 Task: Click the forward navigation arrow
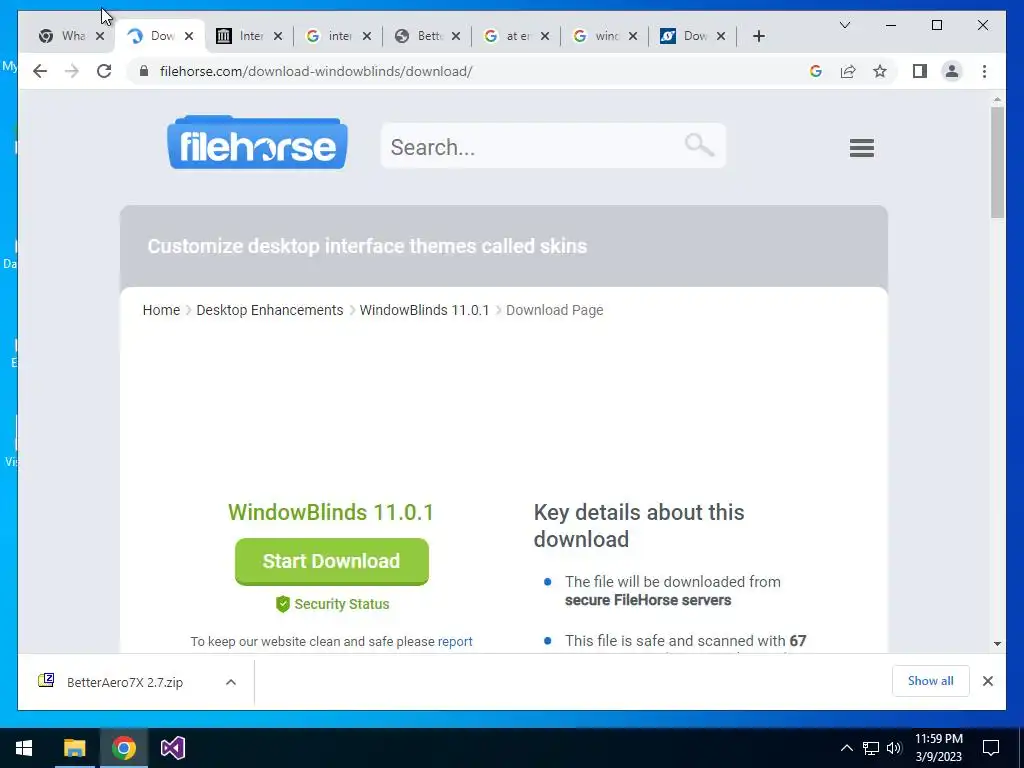click(x=72, y=71)
